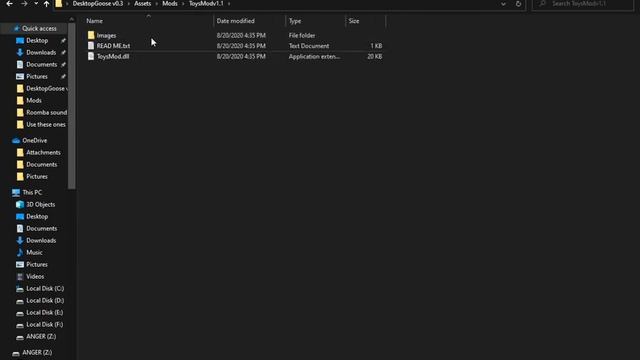Sort by Type column header
Screen dimensions: 640x360
(295, 21)
